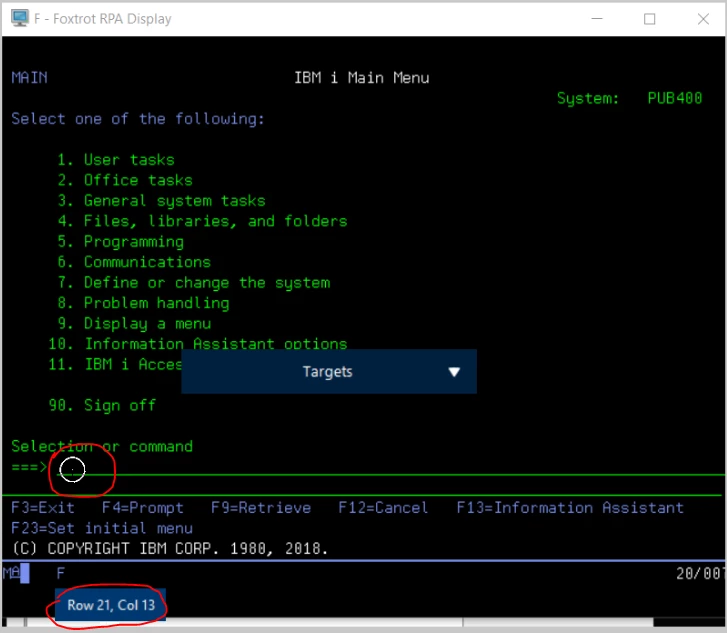This screenshot has width=727, height=633.
Task: Click the Selection or command input line
Action: (389, 468)
